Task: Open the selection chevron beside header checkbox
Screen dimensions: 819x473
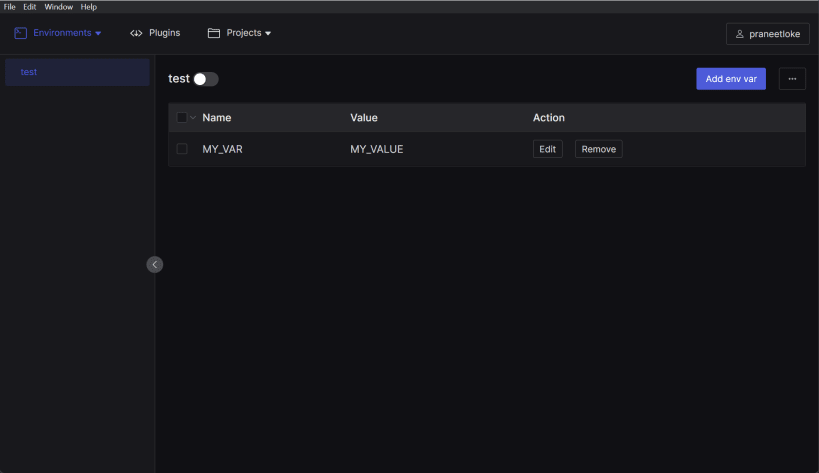Action: [x=193, y=117]
